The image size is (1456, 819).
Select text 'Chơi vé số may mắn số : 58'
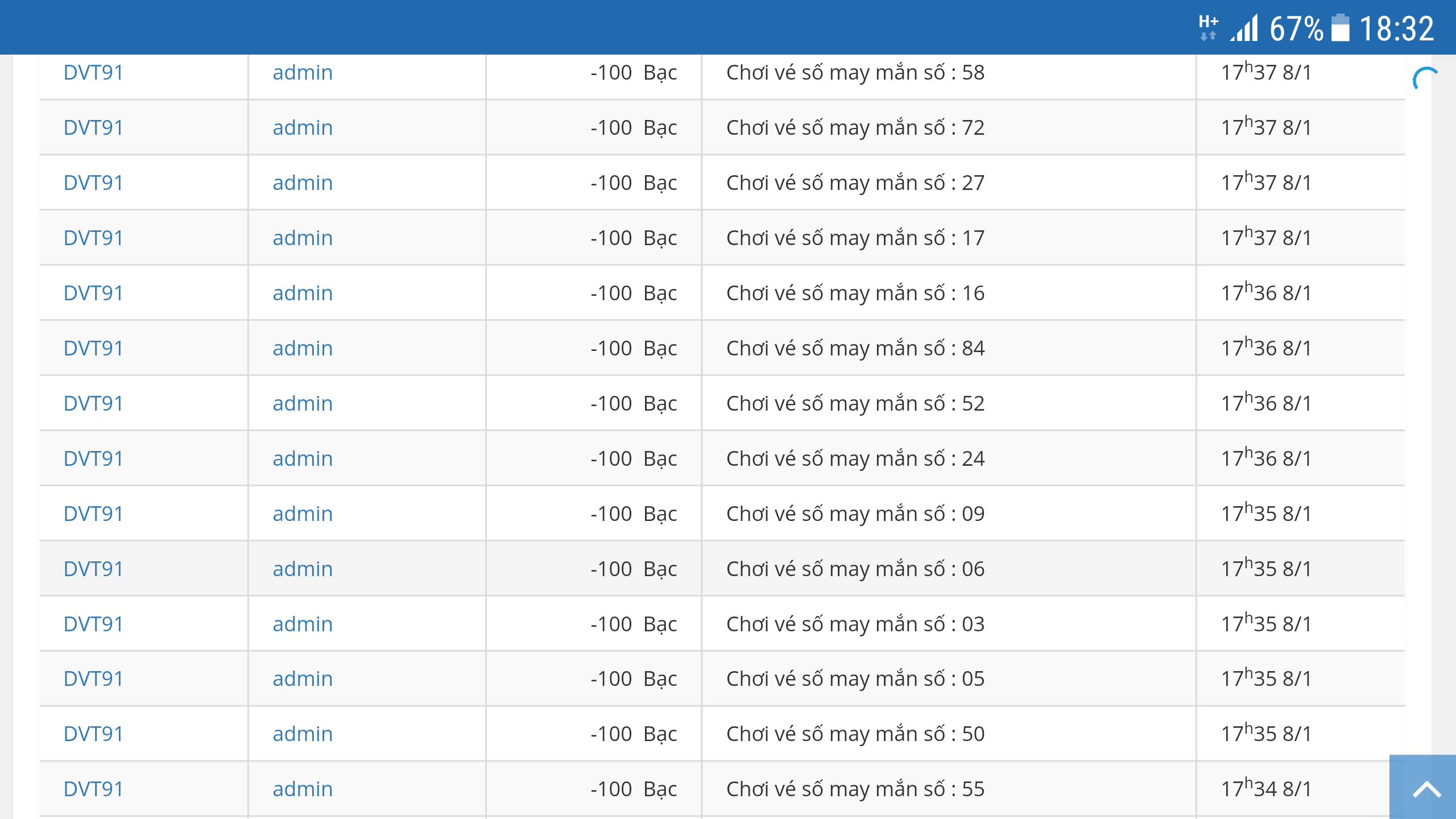click(x=855, y=73)
